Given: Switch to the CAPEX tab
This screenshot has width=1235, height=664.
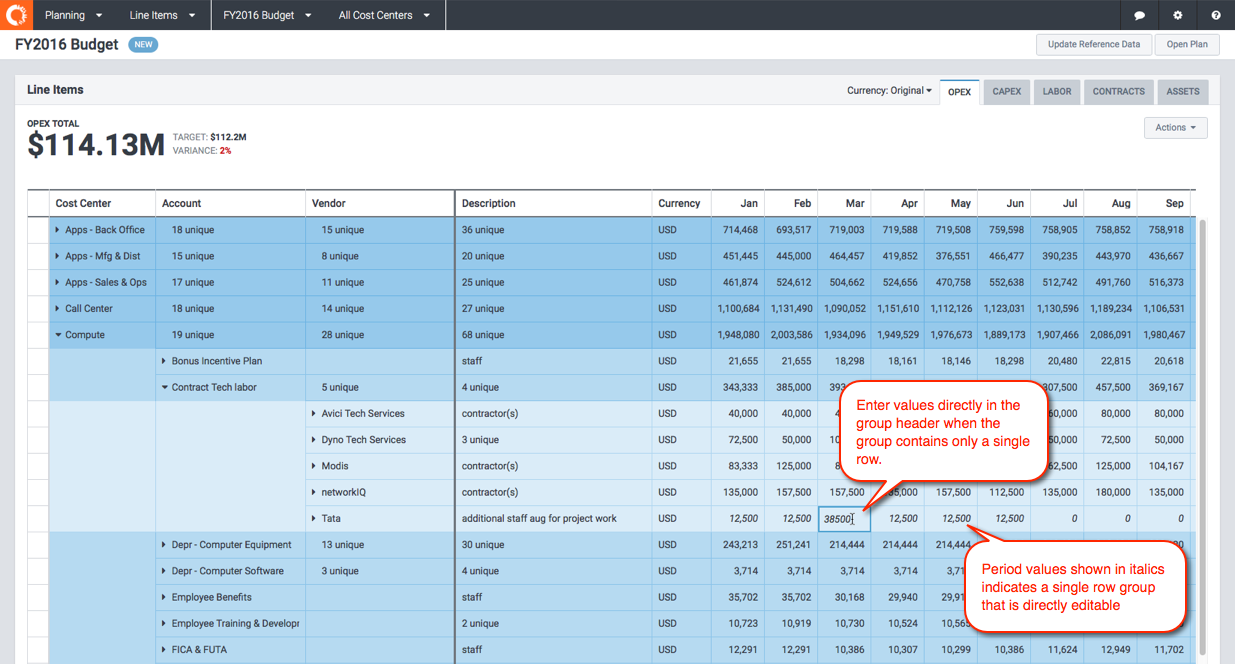Looking at the screenshot, I should (1006, 92).
